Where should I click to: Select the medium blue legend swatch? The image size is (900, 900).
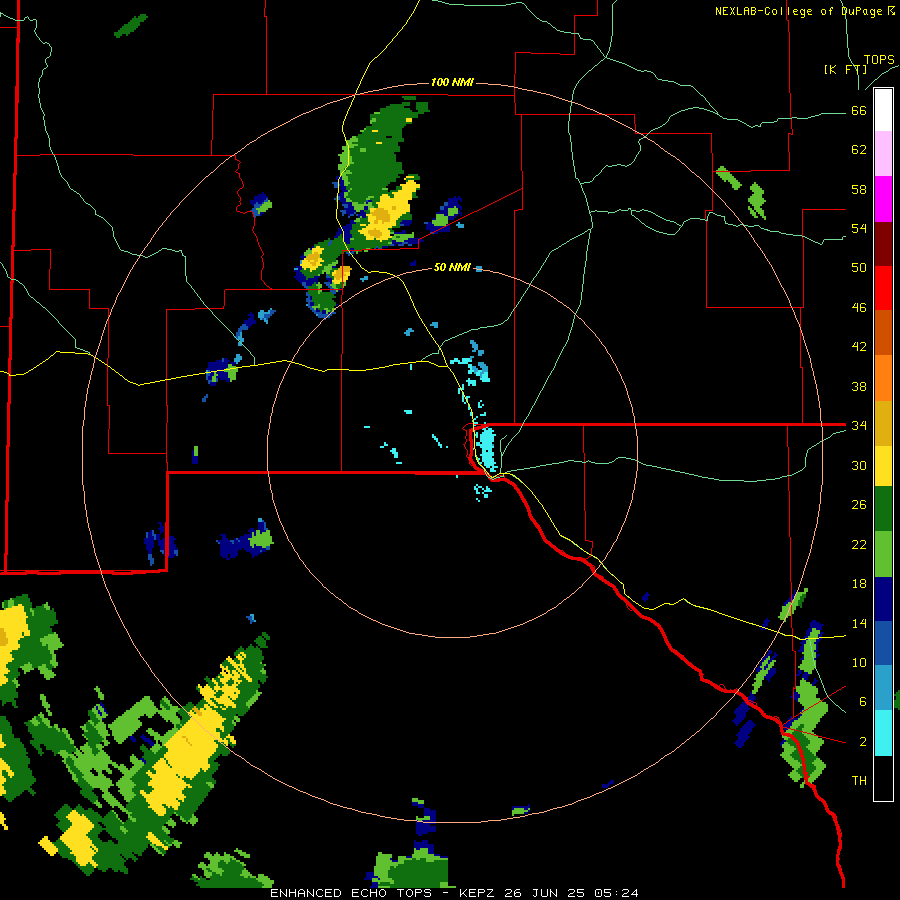click(x=883, y=643)
